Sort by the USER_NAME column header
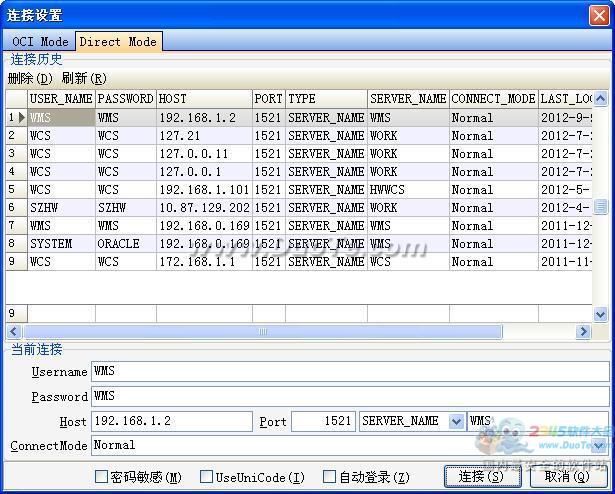615x494 pixels. (x=61, y=99)
